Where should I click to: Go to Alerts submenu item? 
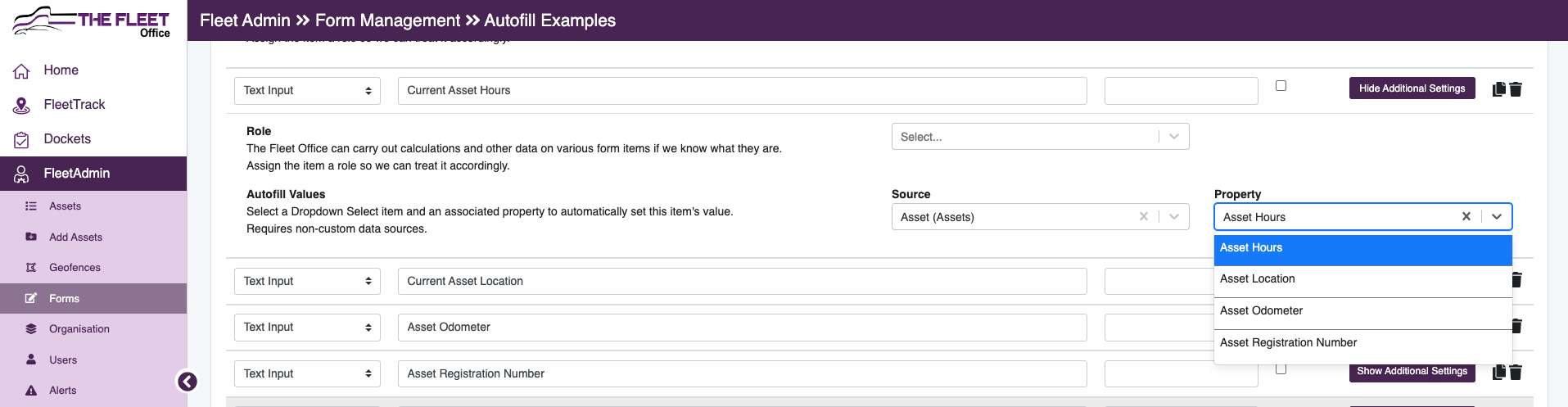click(93, 391)
